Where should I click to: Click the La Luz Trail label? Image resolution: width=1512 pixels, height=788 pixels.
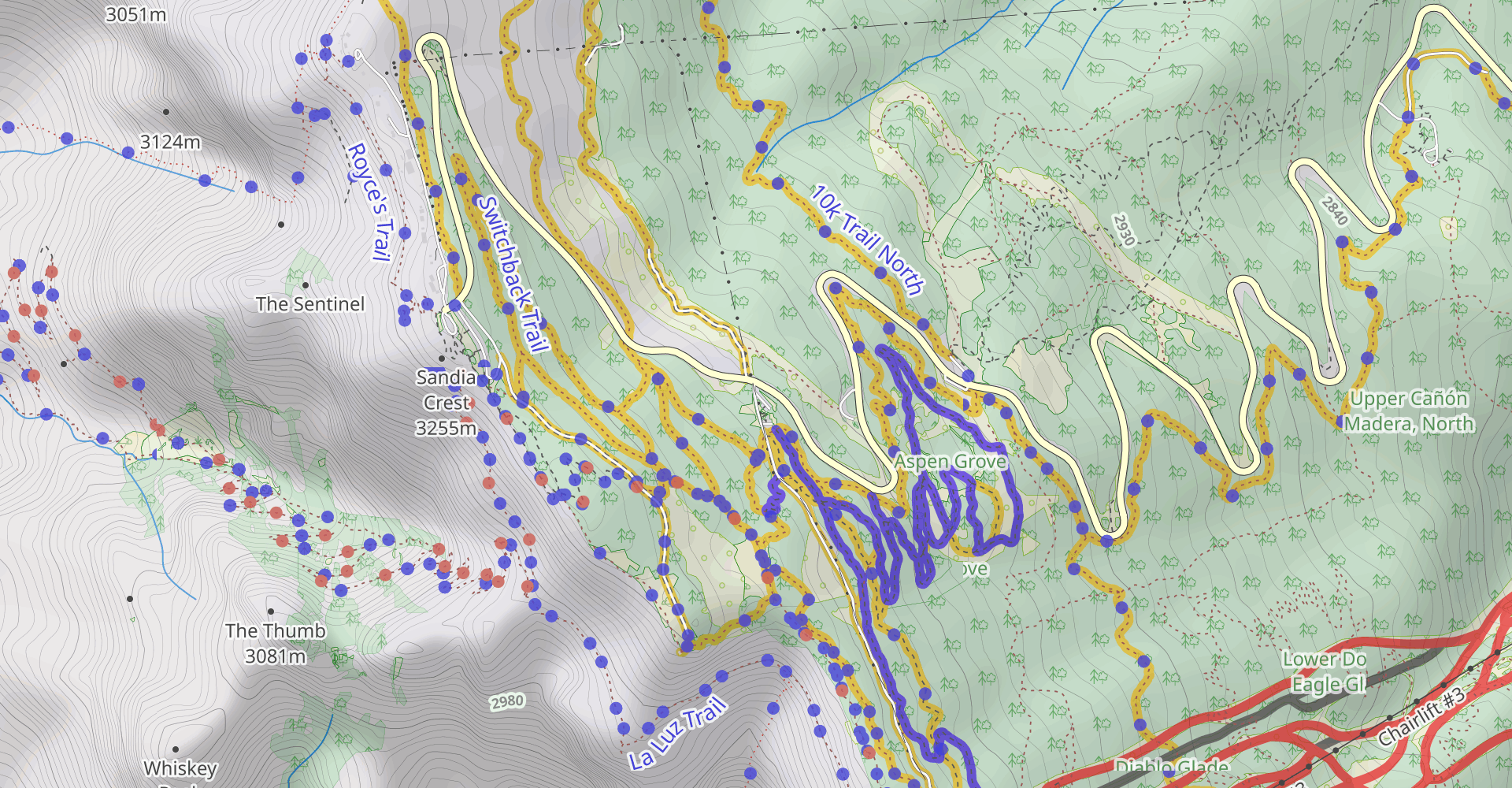point(677,734)
